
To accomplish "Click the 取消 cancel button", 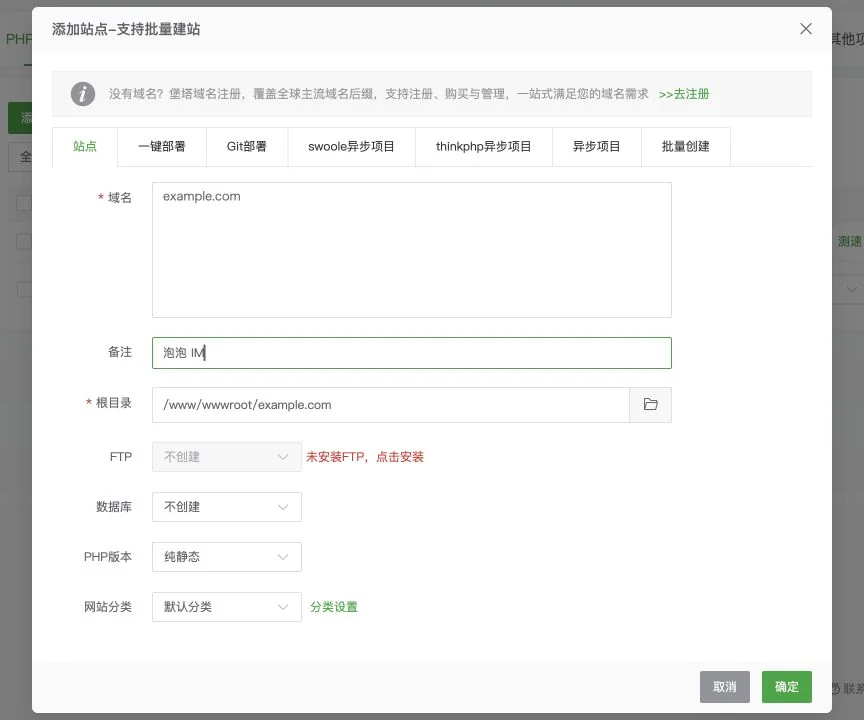I will [x=725, y=687].
